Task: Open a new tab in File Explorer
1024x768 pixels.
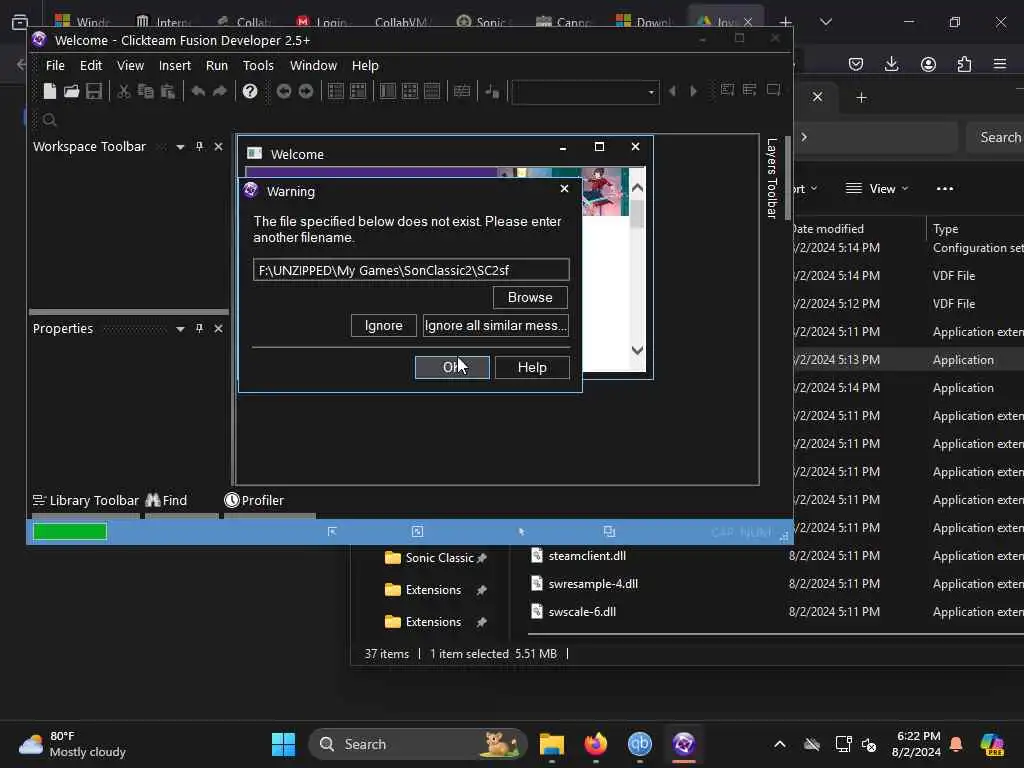Action: pos(861,98)
